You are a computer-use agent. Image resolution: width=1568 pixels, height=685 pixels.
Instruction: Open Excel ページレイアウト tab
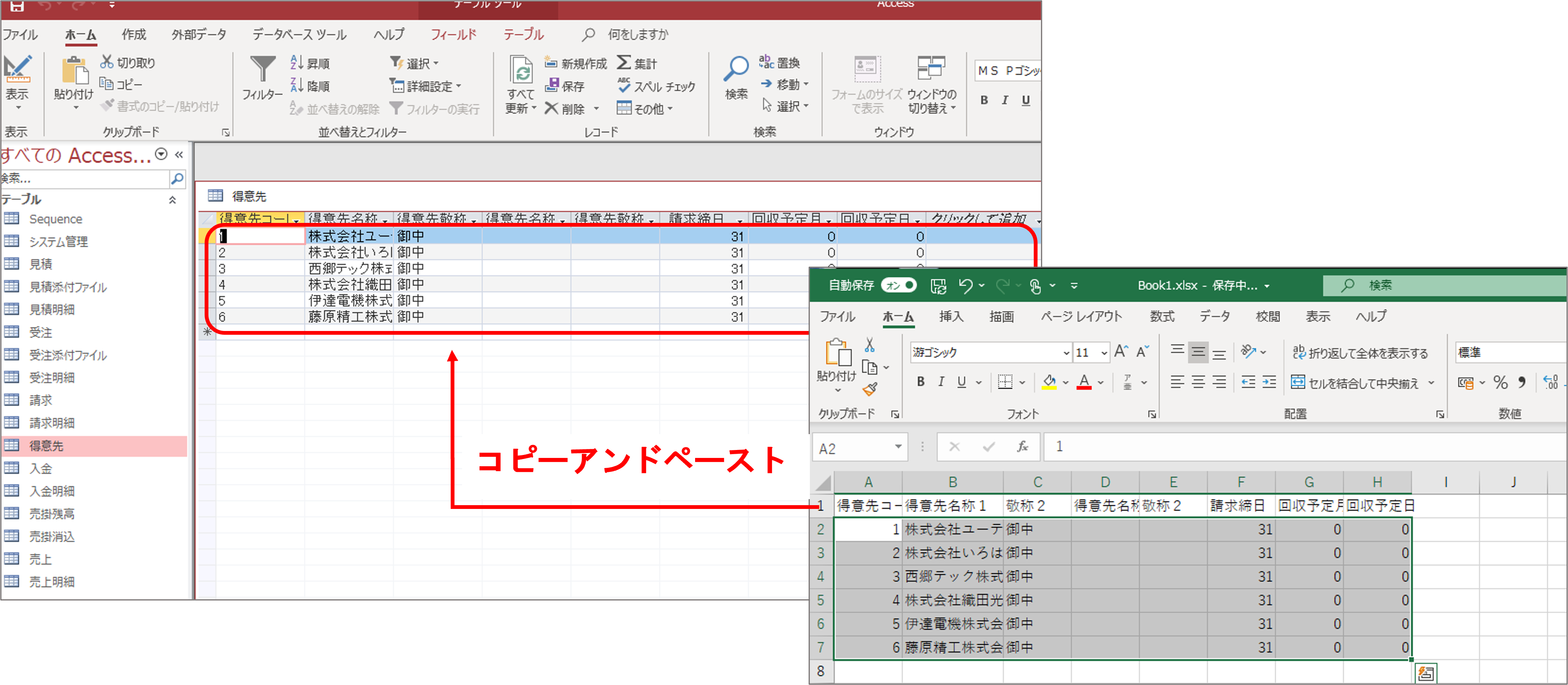[x=1081, y=317]
